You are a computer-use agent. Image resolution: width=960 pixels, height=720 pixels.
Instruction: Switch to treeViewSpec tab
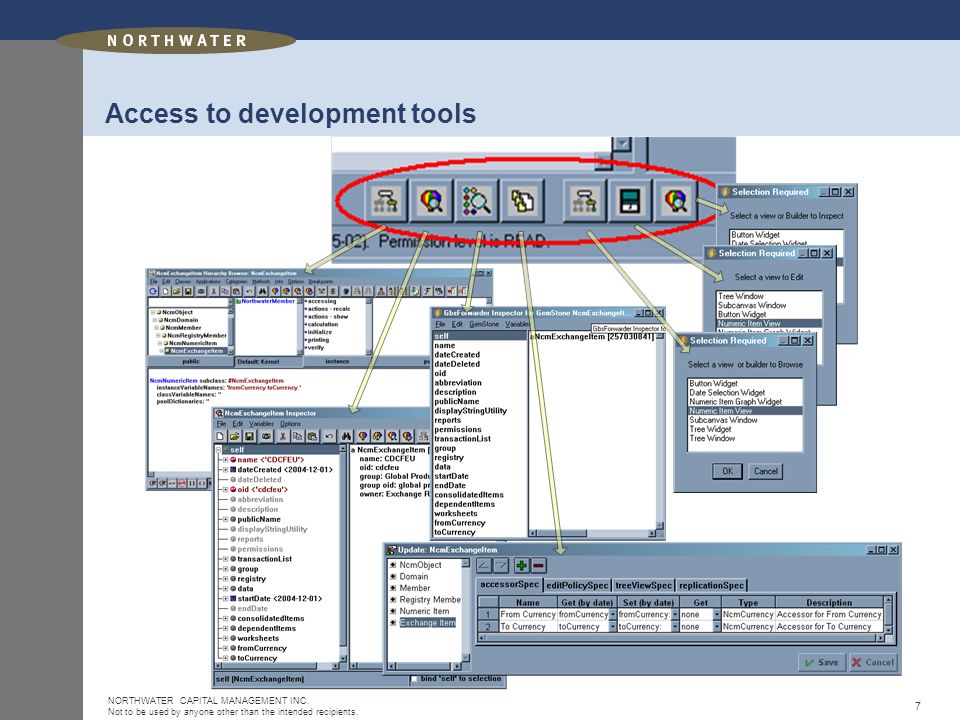(x=643, y=585)
